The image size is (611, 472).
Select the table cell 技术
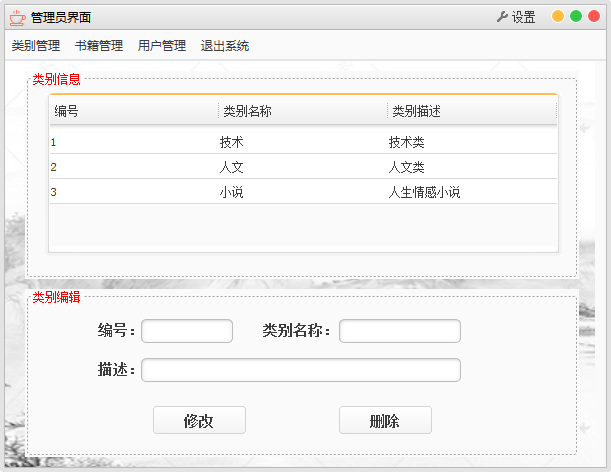click(231, 142)
